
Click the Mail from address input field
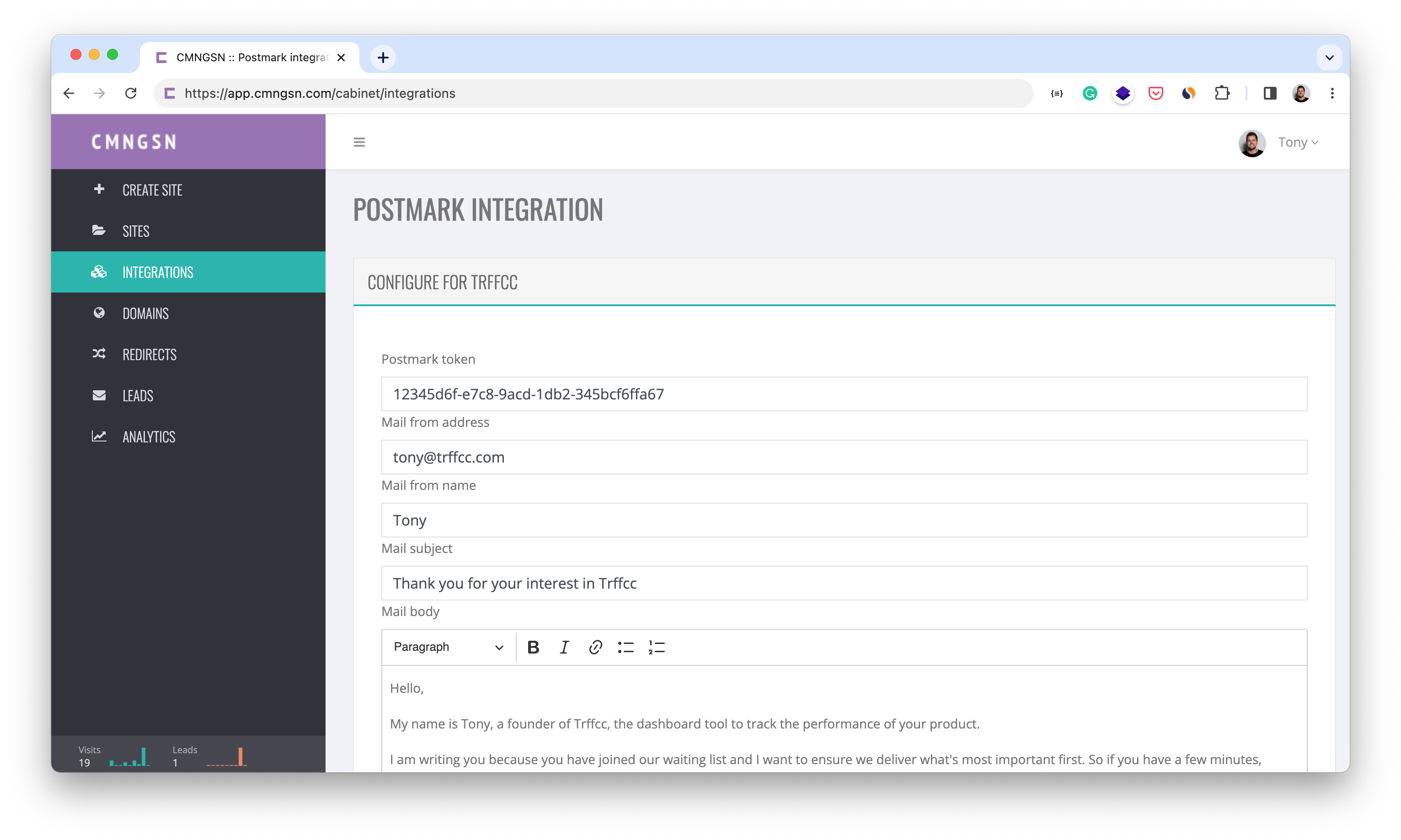tap(844, 457)
